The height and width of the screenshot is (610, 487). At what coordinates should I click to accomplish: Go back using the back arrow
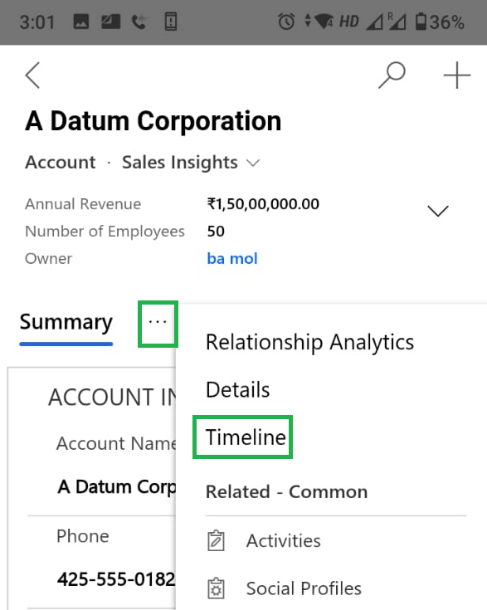33,75
